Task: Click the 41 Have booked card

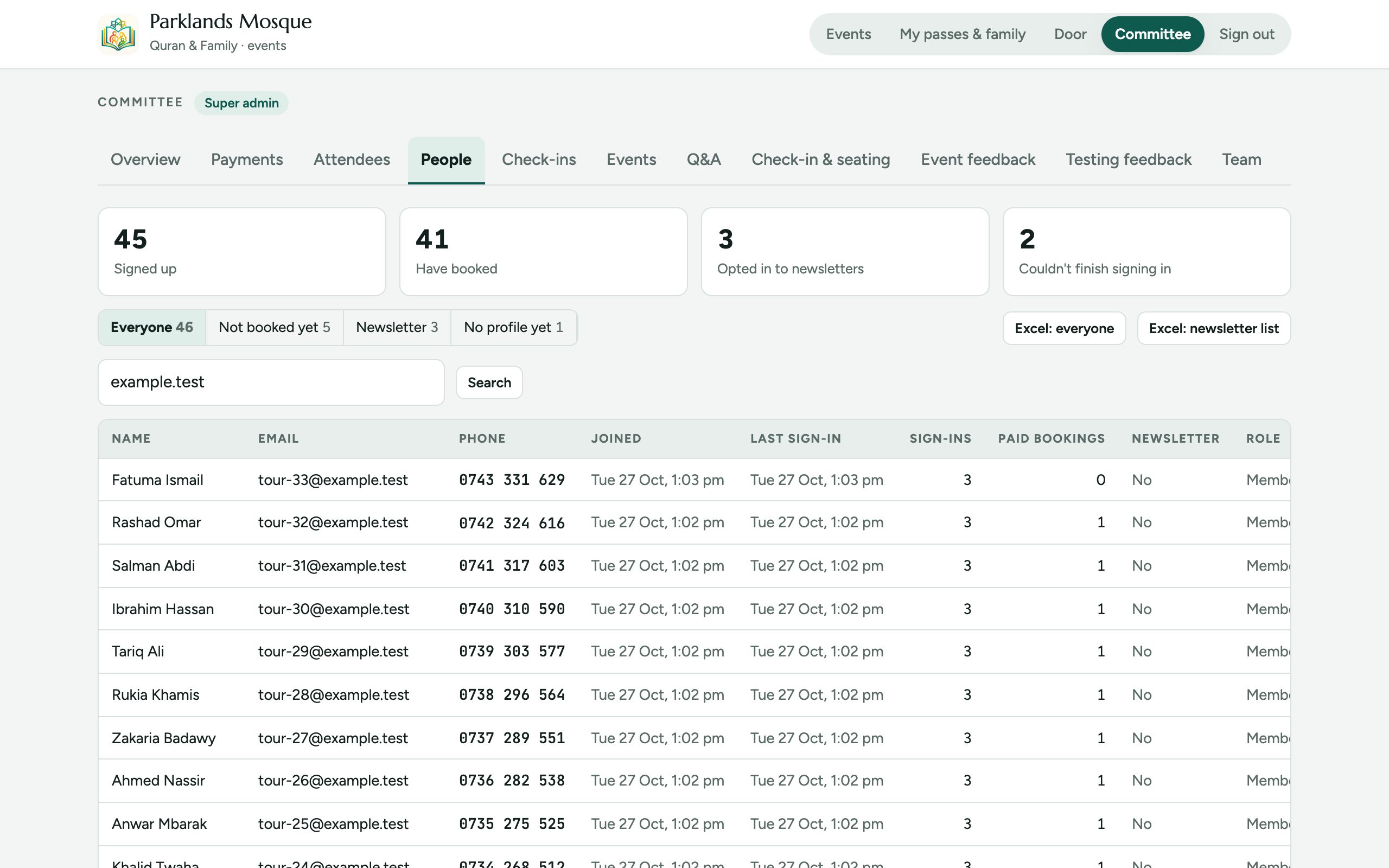Action: (544, 251)
